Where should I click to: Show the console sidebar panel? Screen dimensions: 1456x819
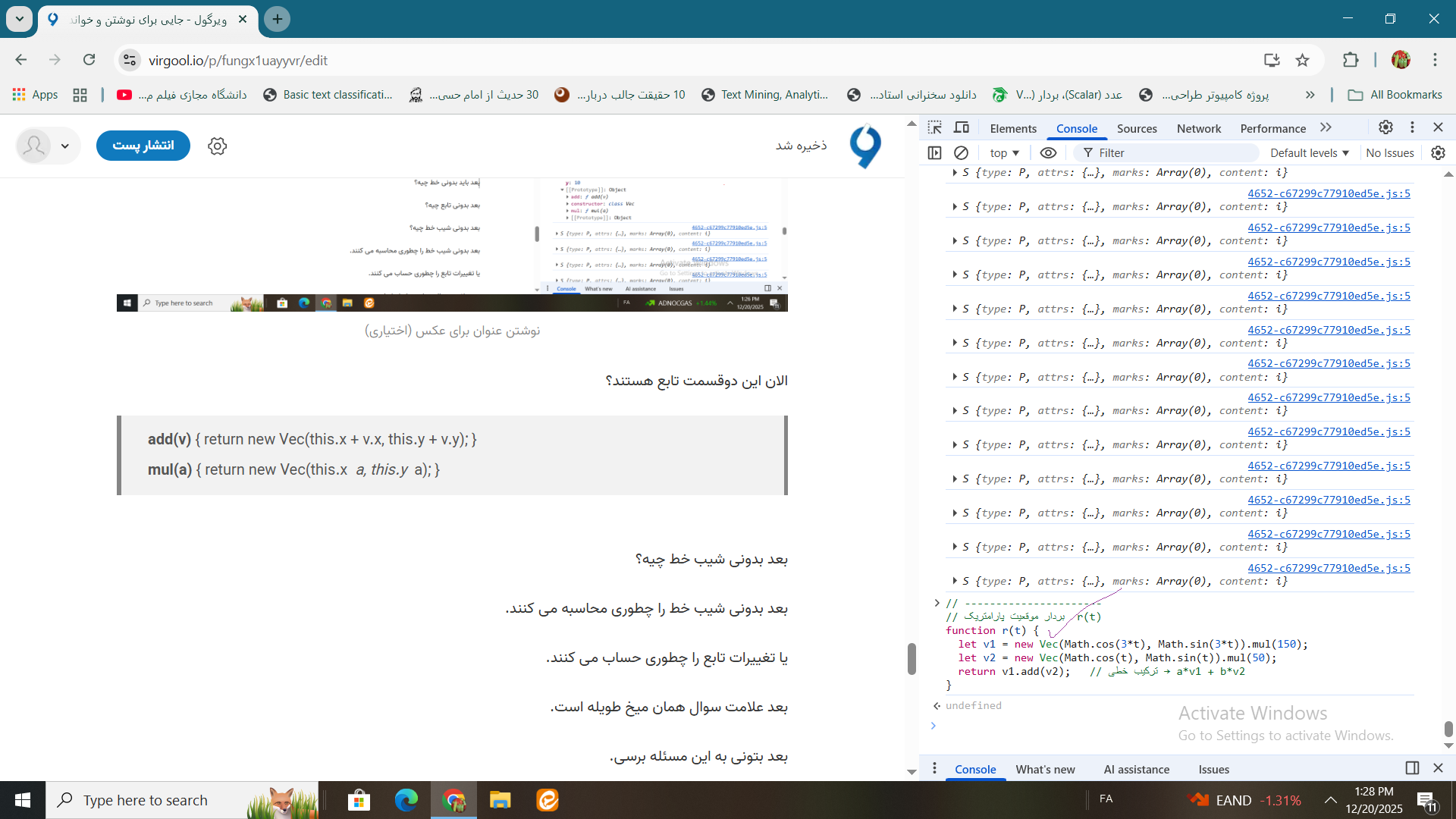click(x=935, y=152)
